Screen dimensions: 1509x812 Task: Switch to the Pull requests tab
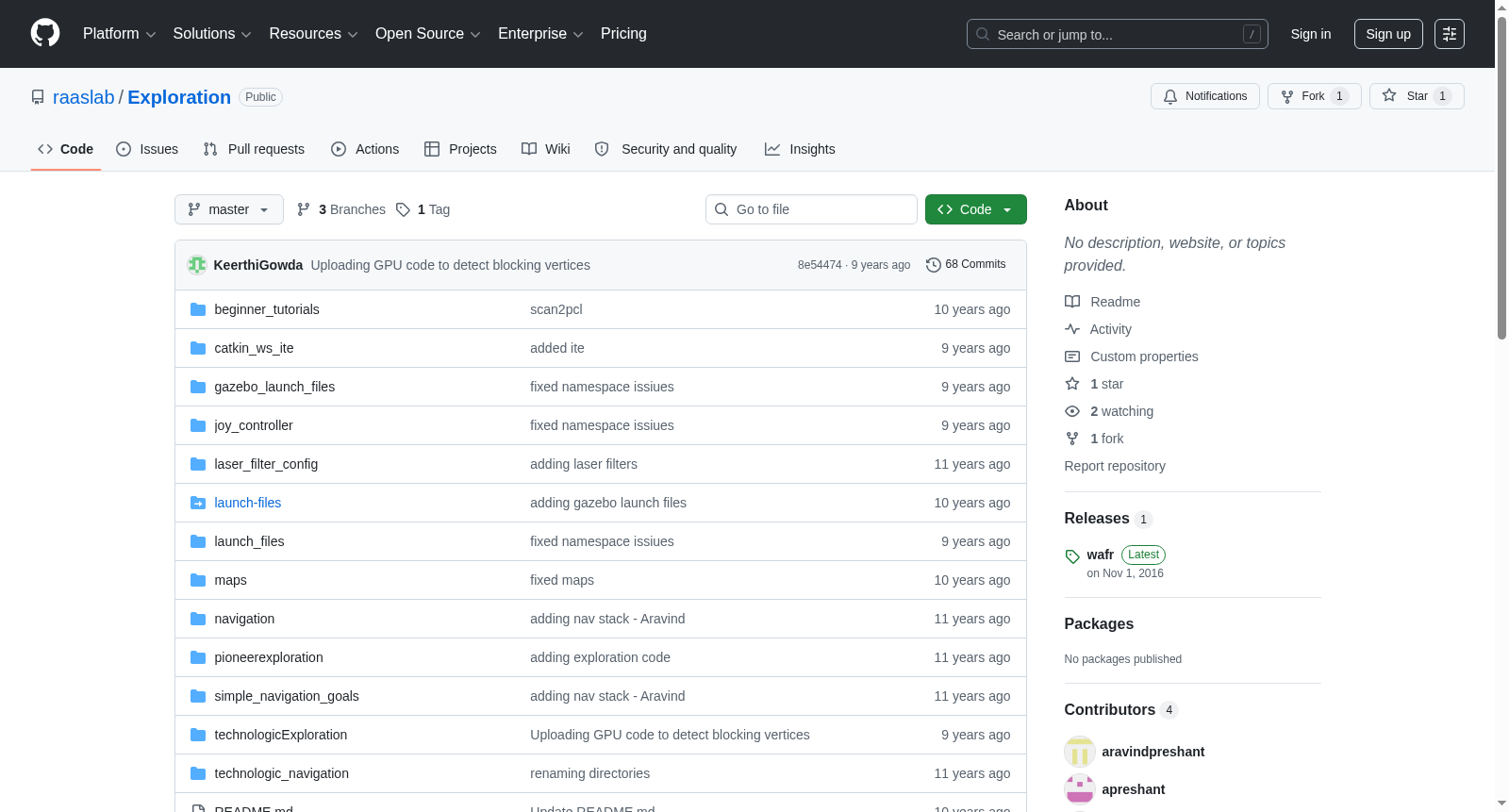tap(254, 149)
